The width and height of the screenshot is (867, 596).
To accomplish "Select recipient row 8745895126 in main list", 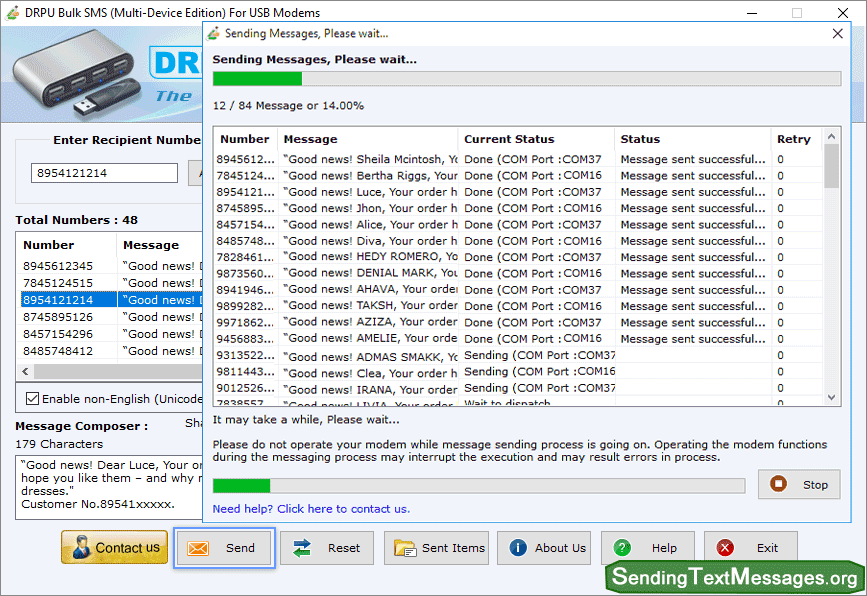I will click(x=112, y=317).
